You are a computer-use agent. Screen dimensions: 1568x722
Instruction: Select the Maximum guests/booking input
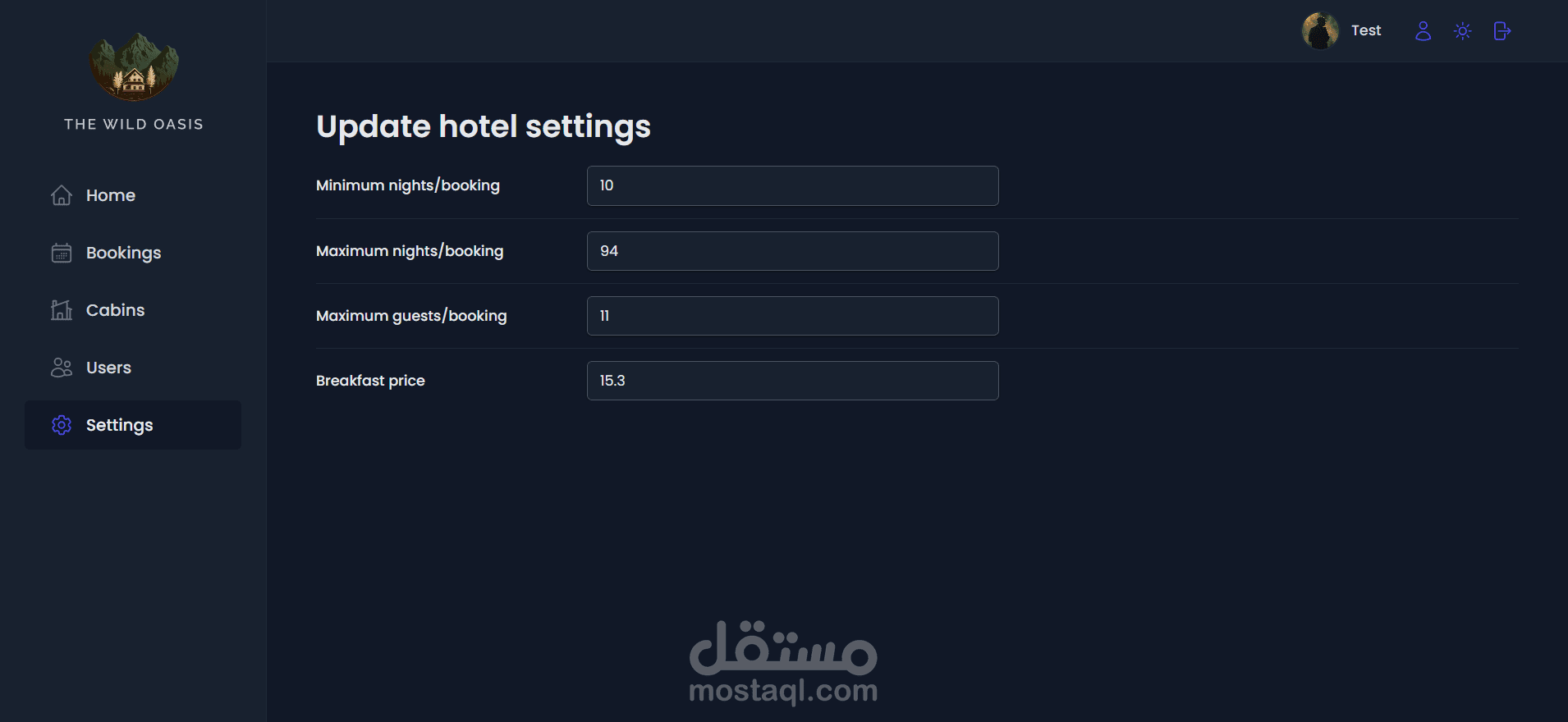tap(792, 316)
